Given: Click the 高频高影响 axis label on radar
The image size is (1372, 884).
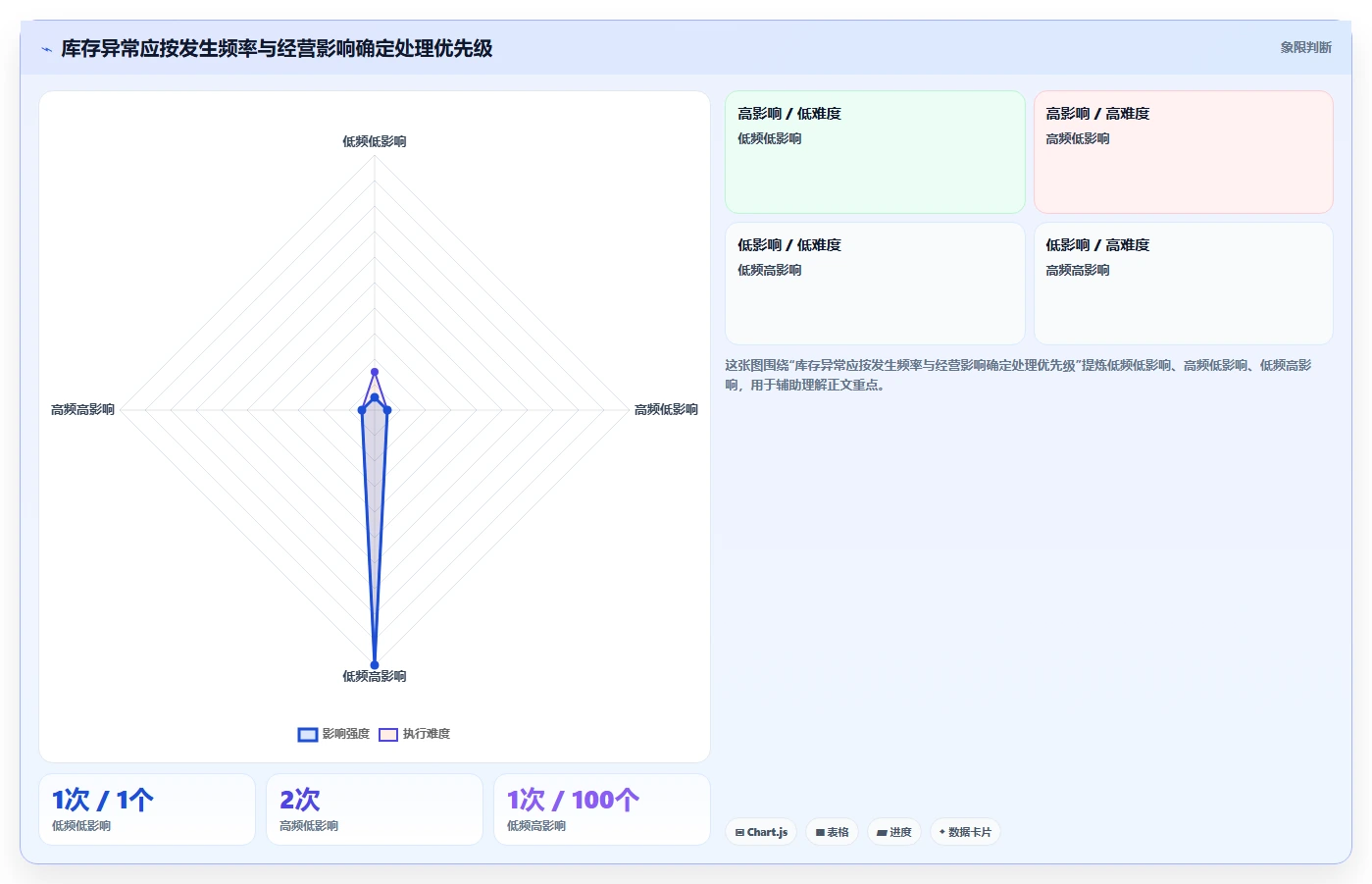Looking at the screenshot, I should (x=82, y=409).
